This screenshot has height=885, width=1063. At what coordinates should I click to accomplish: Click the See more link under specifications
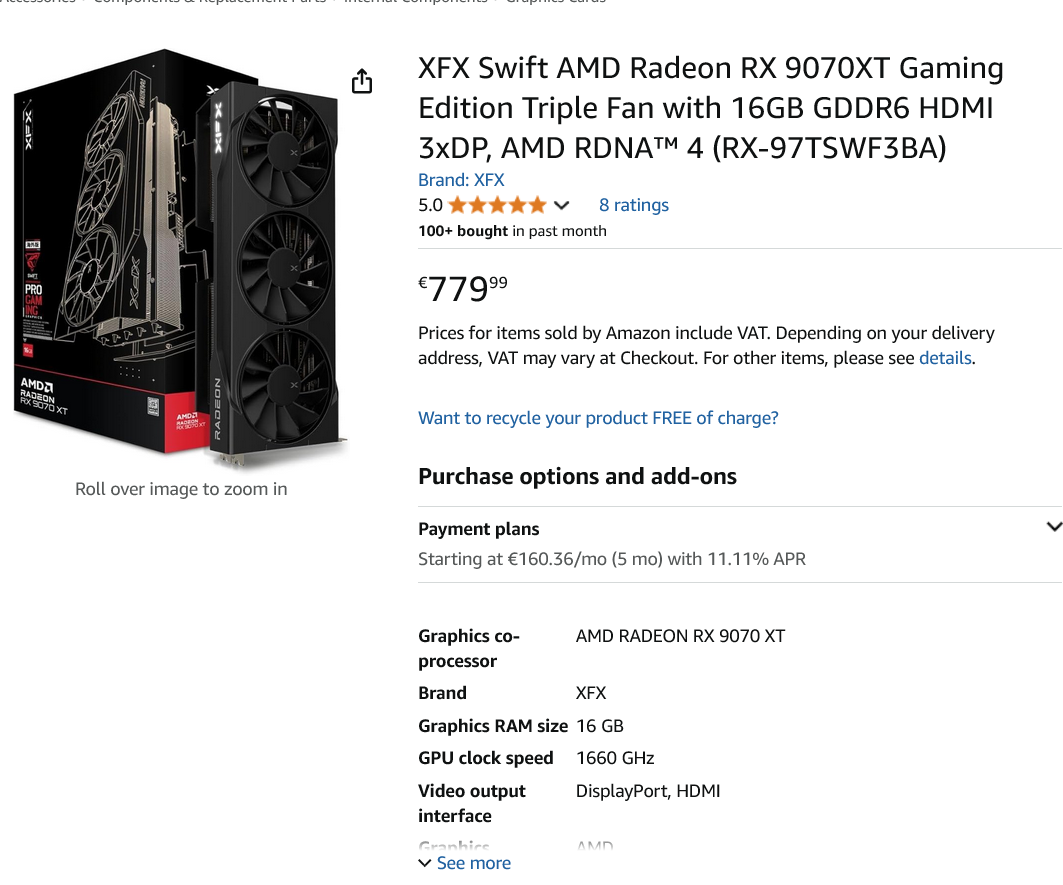(x=474, y=863)
